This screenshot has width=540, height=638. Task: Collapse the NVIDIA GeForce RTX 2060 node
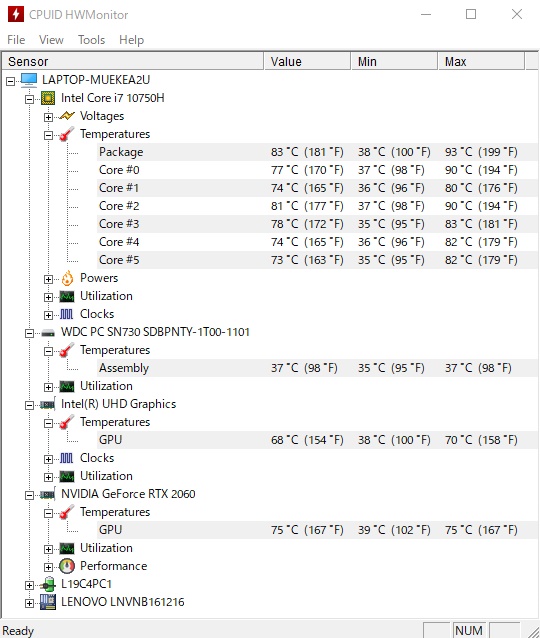tap(29, 495)
